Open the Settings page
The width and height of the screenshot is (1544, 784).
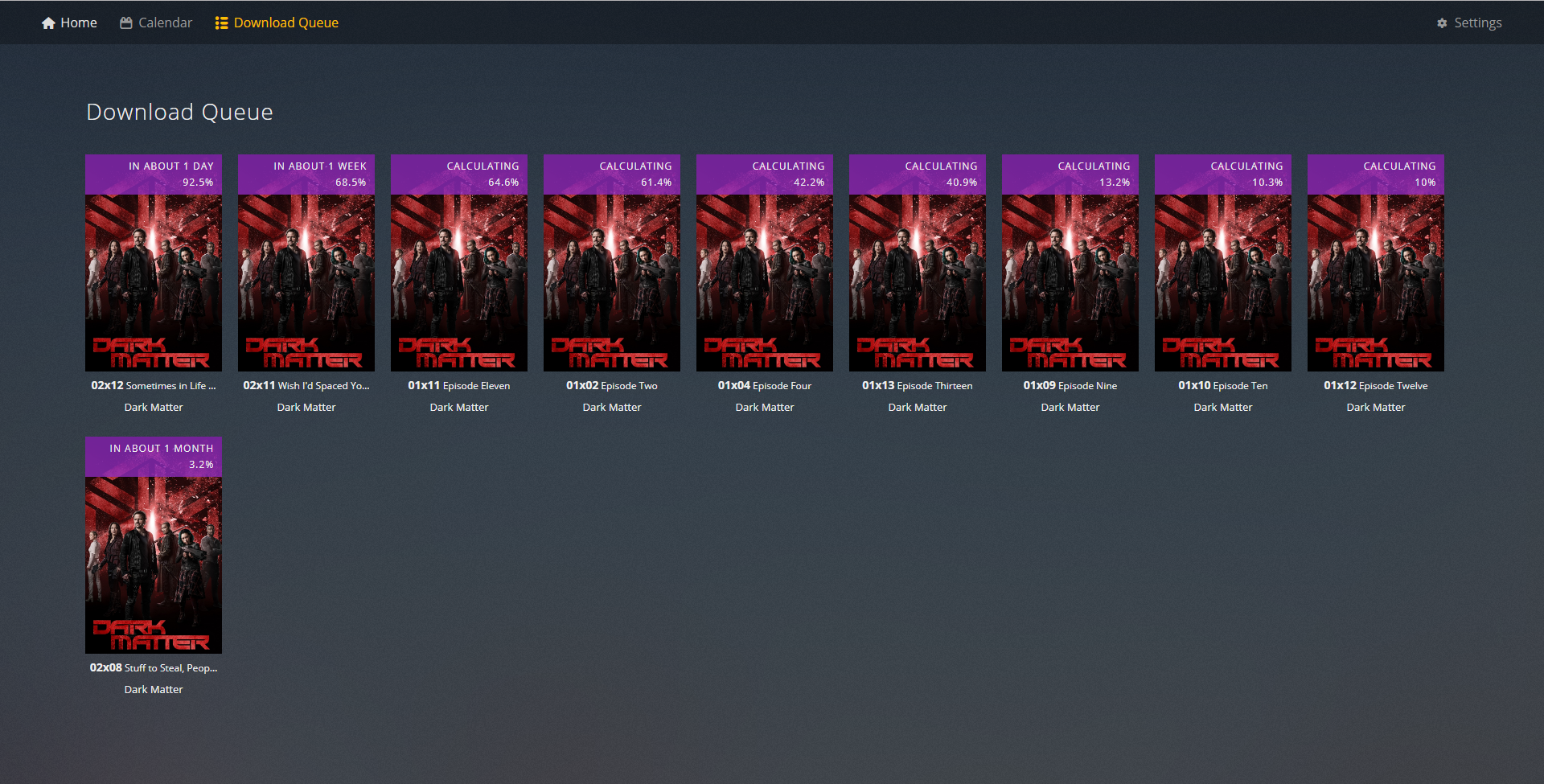(x=1477, y=23)
